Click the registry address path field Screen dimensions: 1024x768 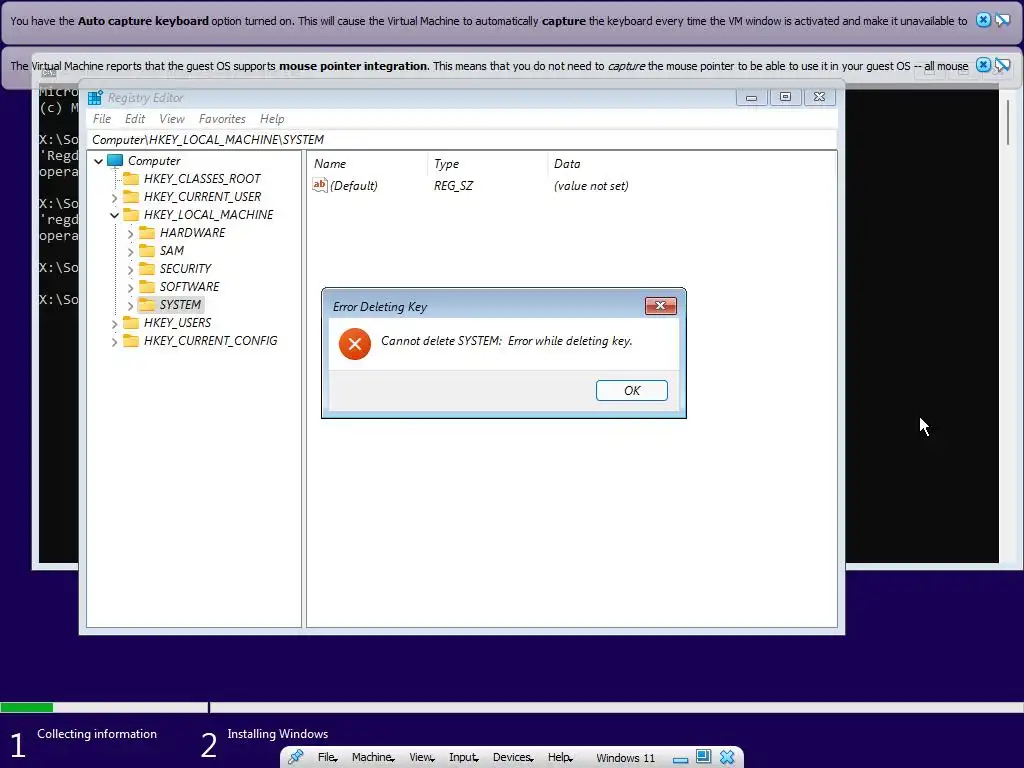(x=462, y=140)
